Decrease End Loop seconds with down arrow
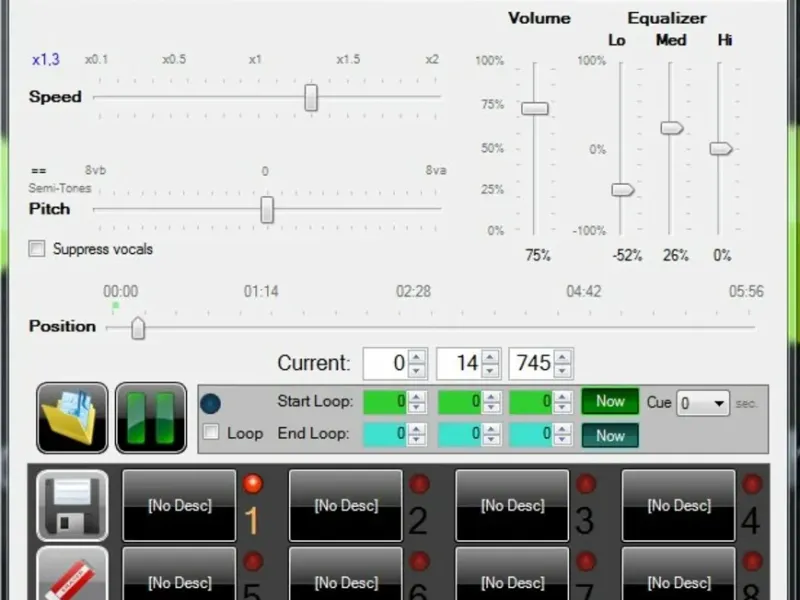The width and height of the screenshot is (800, 600). click(491, 440)
